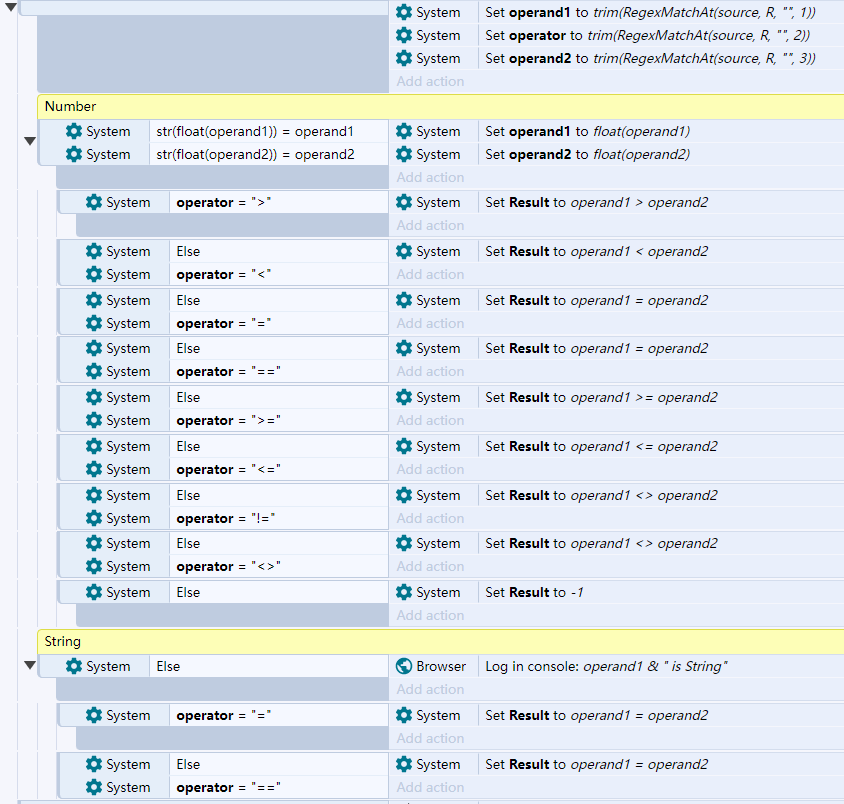844x804 pixels.
Task: Select the Else text above operator = "<"
Action: (x=188, y=251)
